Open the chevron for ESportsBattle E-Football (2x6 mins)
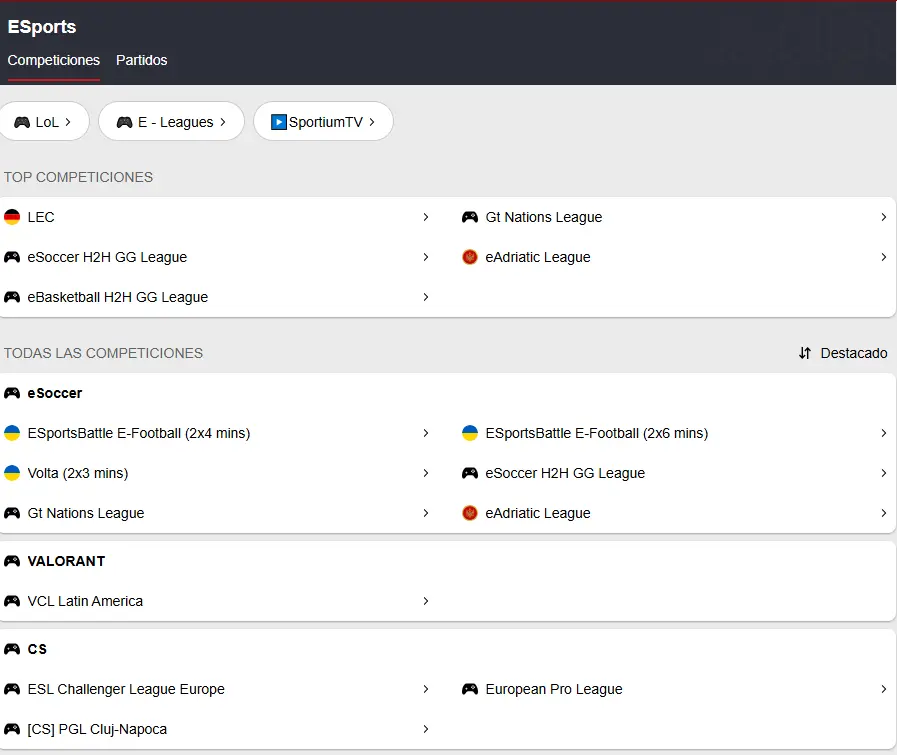Screen dimensions: 897x755 883,433
